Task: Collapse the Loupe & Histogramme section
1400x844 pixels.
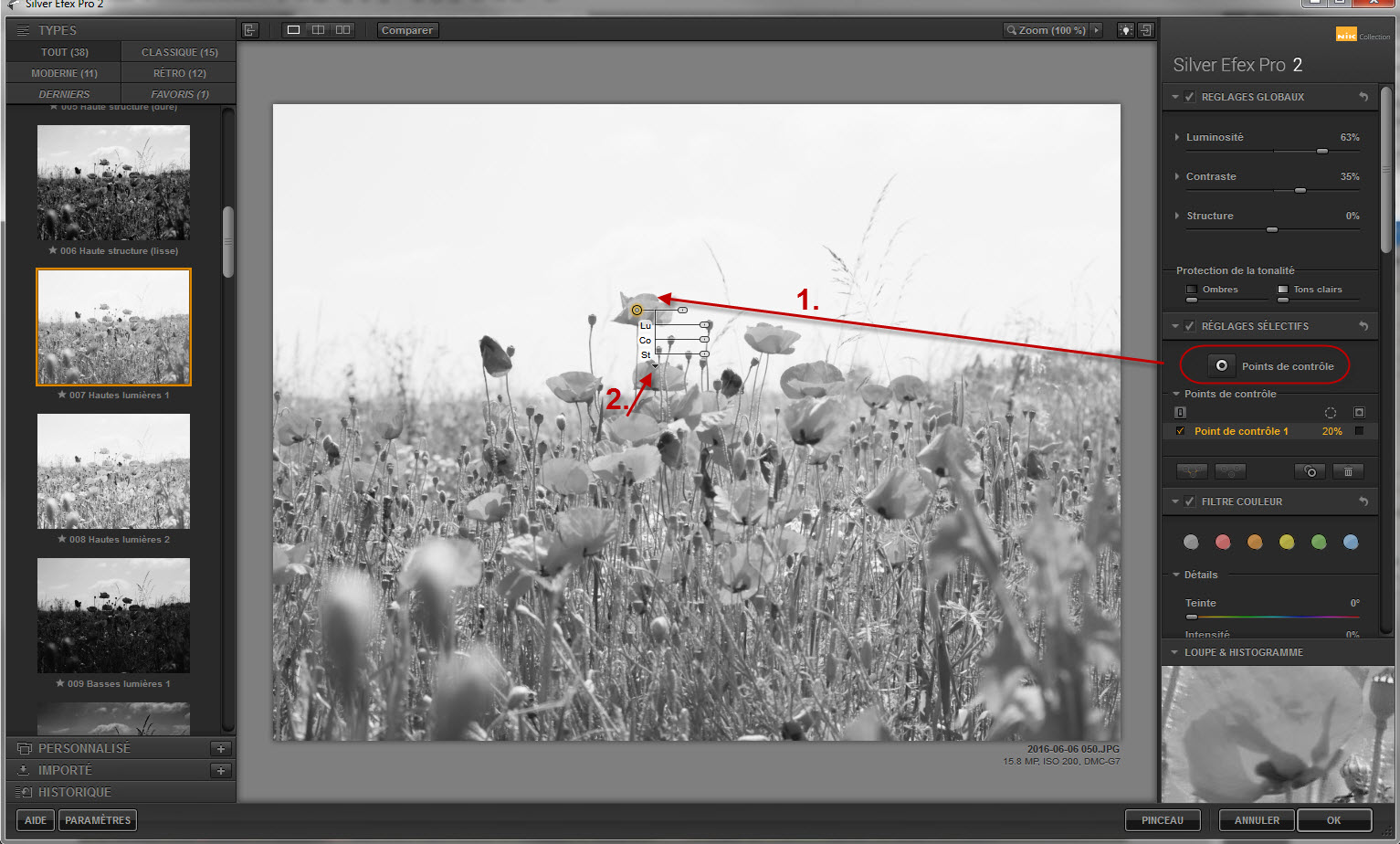Action: [1175, 652]
